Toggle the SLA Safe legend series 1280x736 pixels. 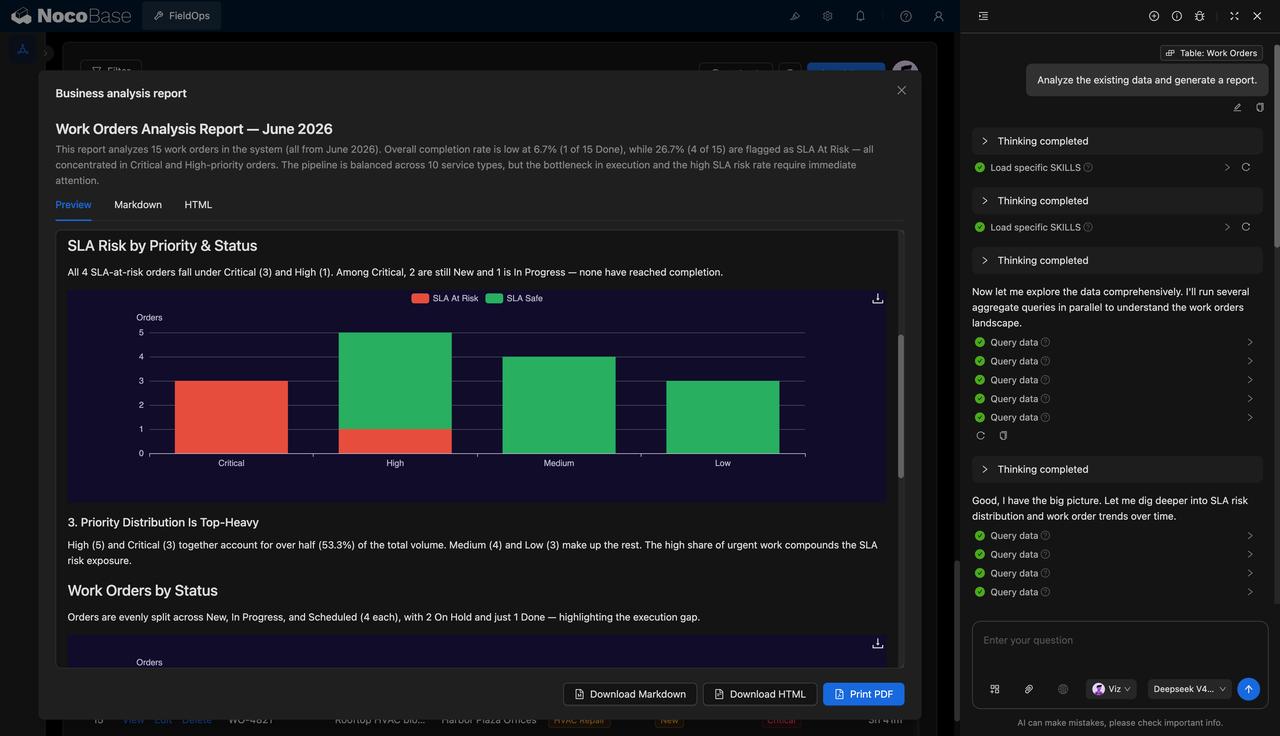[x=514, y=298]
